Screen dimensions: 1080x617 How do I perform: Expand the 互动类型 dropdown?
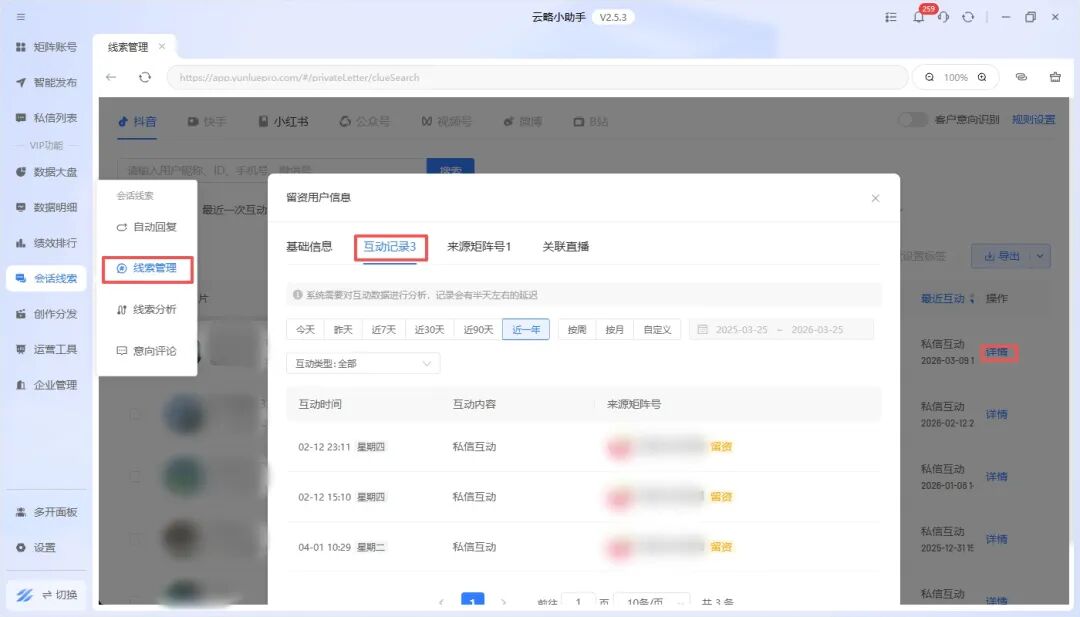tap(363, 364)
